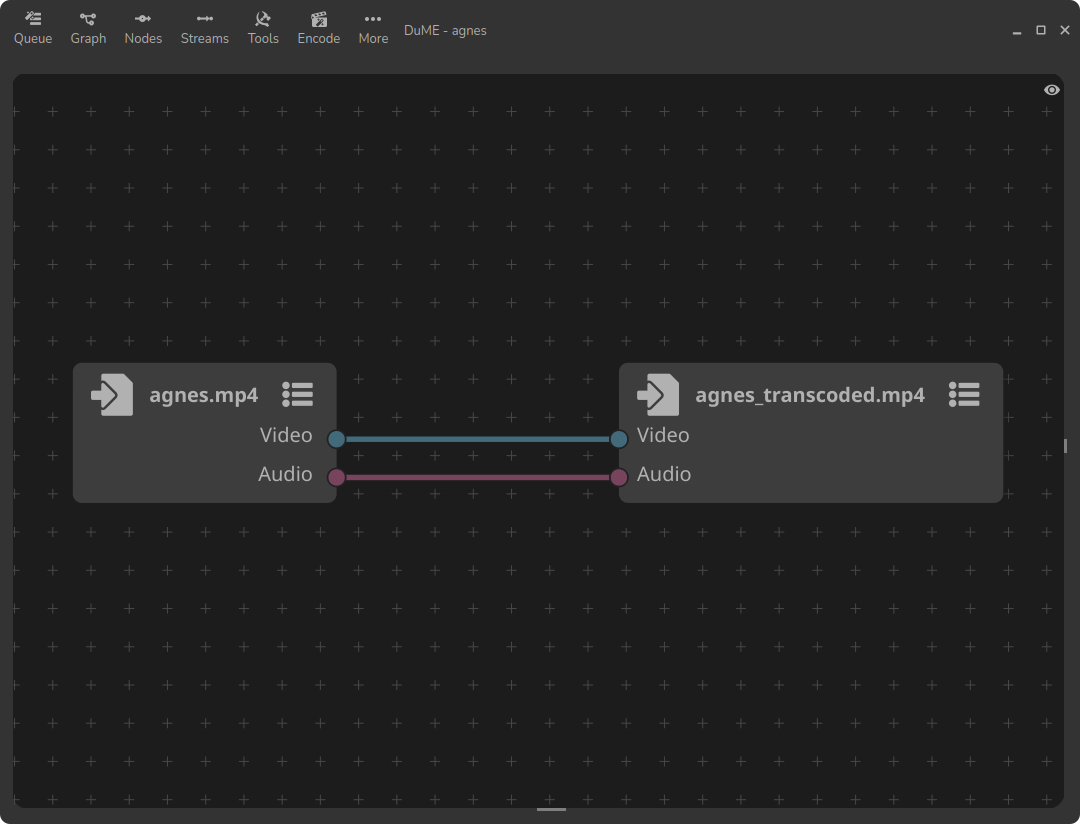Click the agnes.mp4 input file icon

tap(112, 394)
